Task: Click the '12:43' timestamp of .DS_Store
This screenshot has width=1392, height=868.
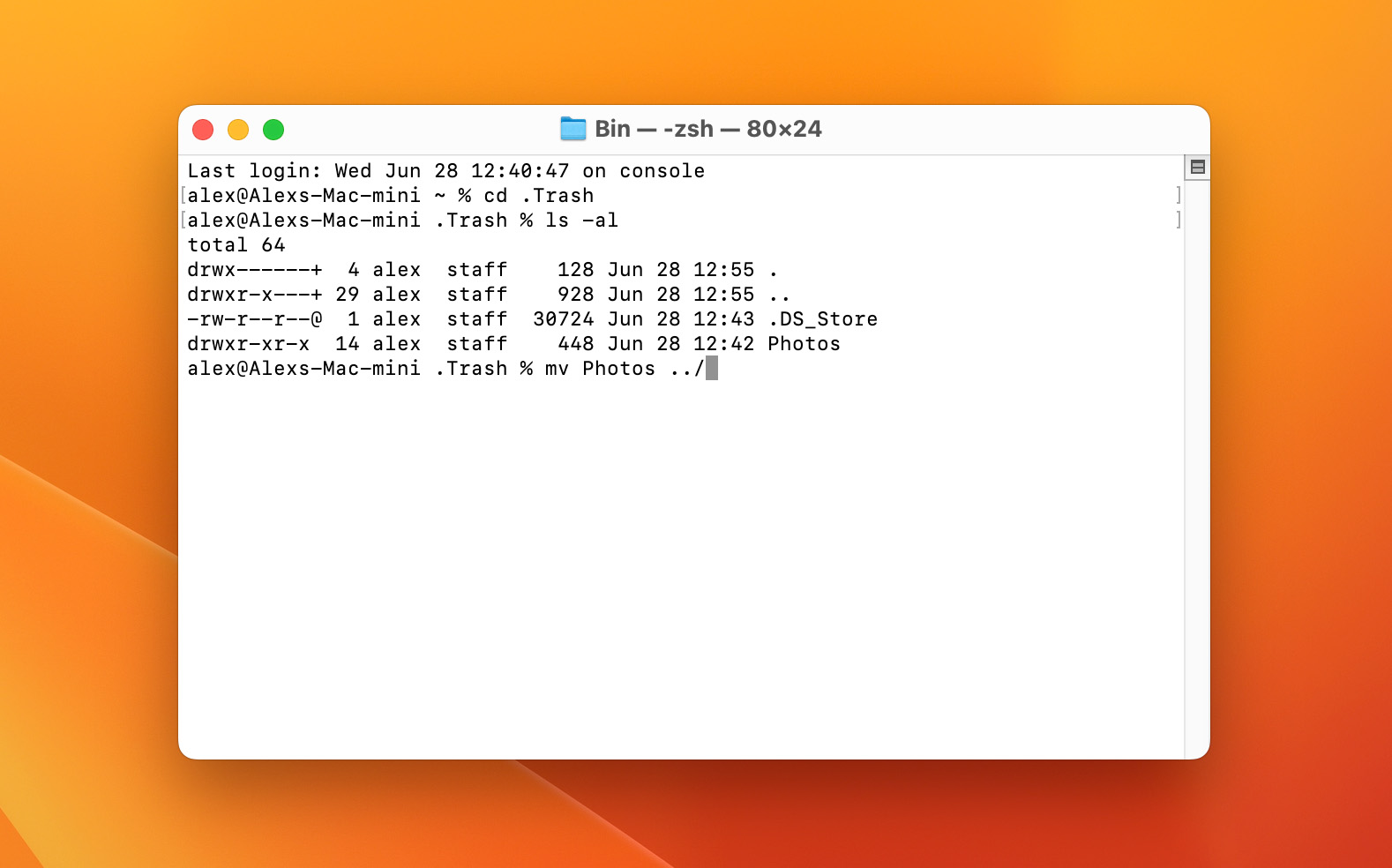Action: point(724,319)
